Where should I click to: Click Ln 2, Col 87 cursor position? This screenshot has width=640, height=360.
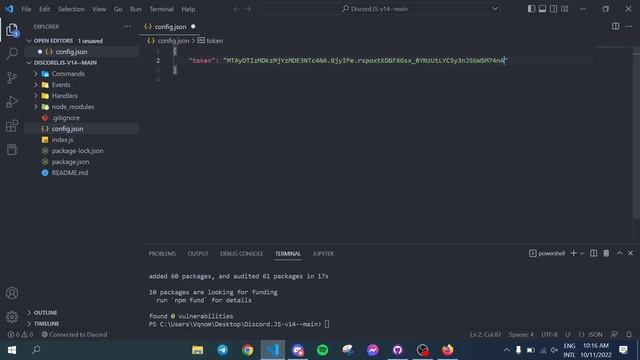(485, 334)
